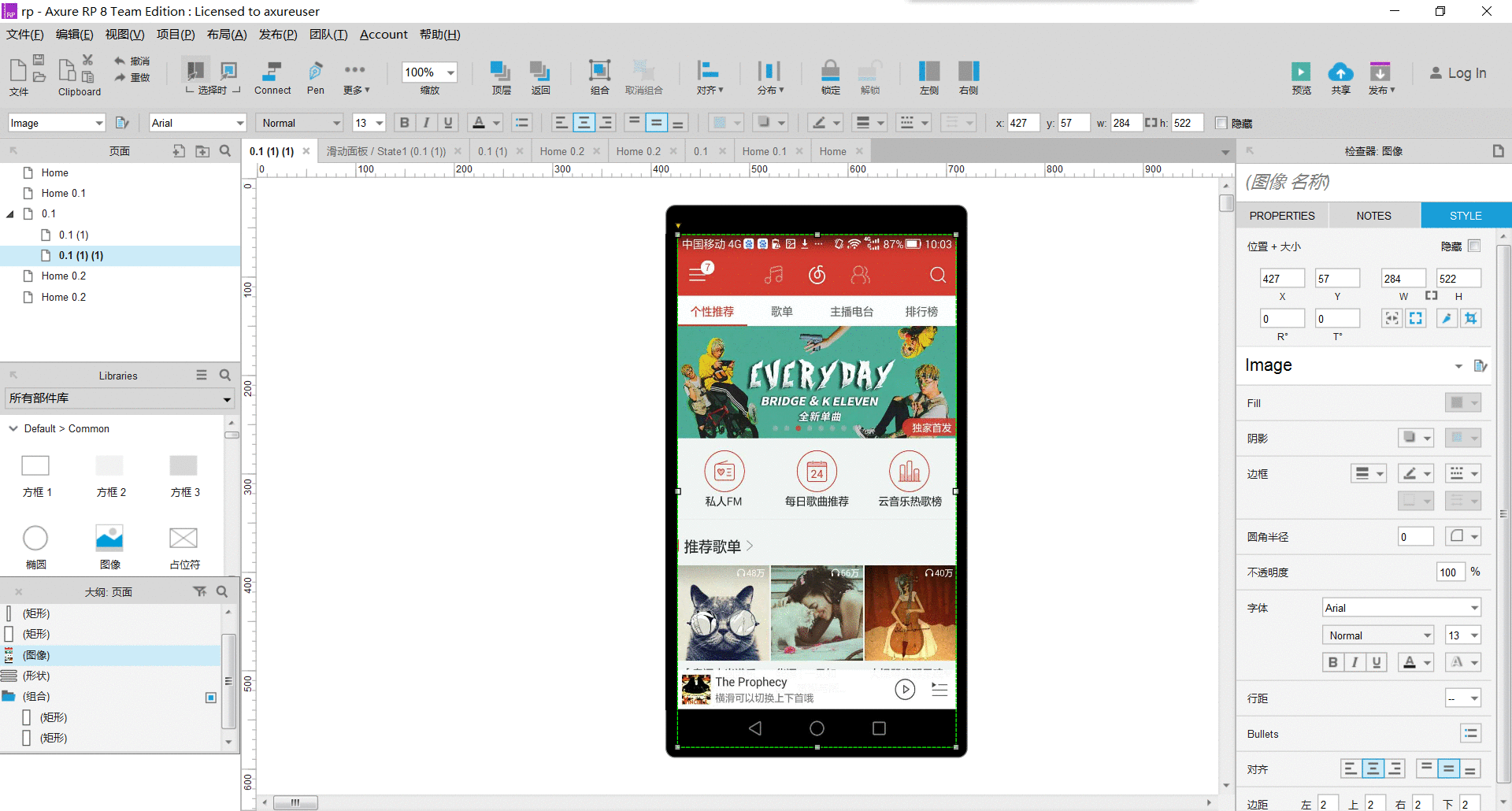Collapse the Default > Common library group
The image size is (1512, 811).
point(13,428)
